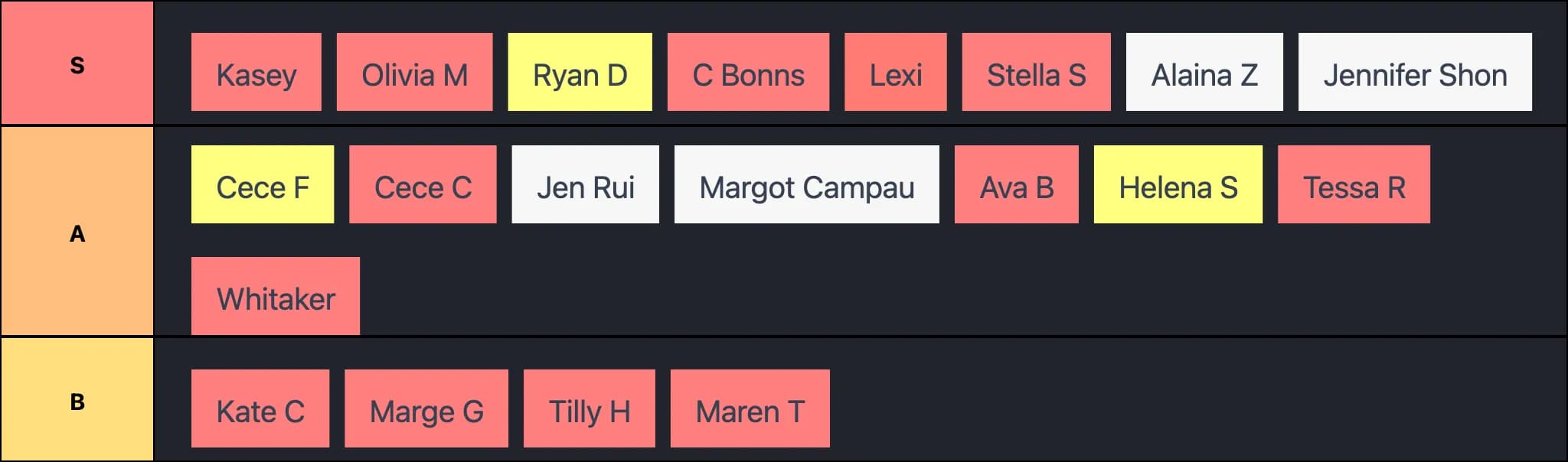1568x462 pixels.
Task: Click the Margot Campau card
Action: tap(806, 185)
